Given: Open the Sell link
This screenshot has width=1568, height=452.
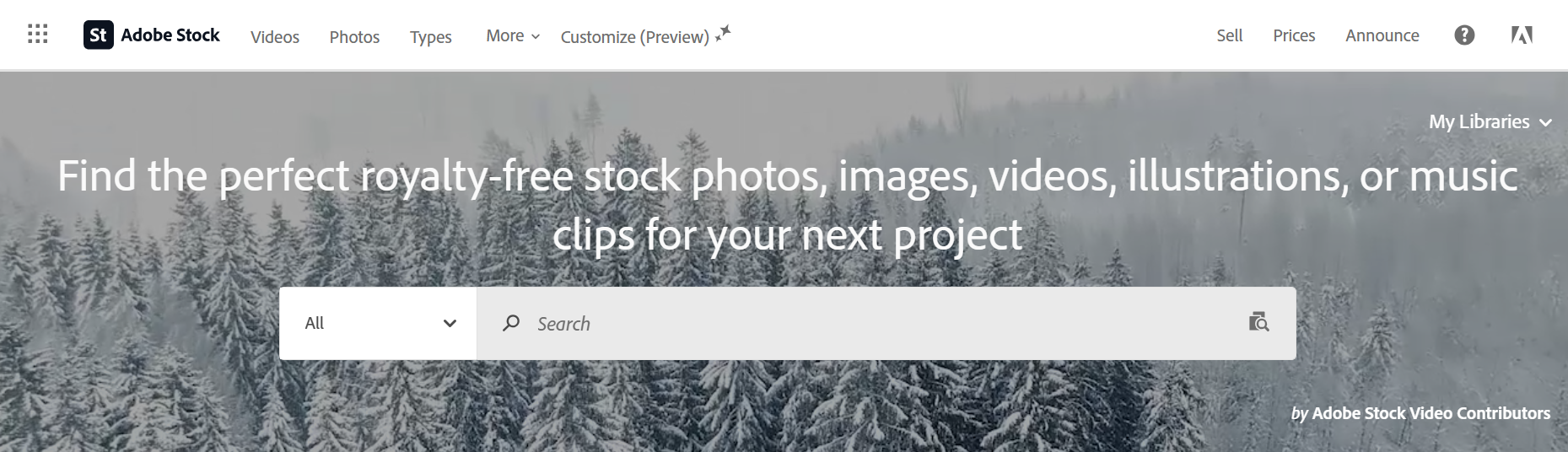Looking at the screenshot, I should coord(1230,35).
